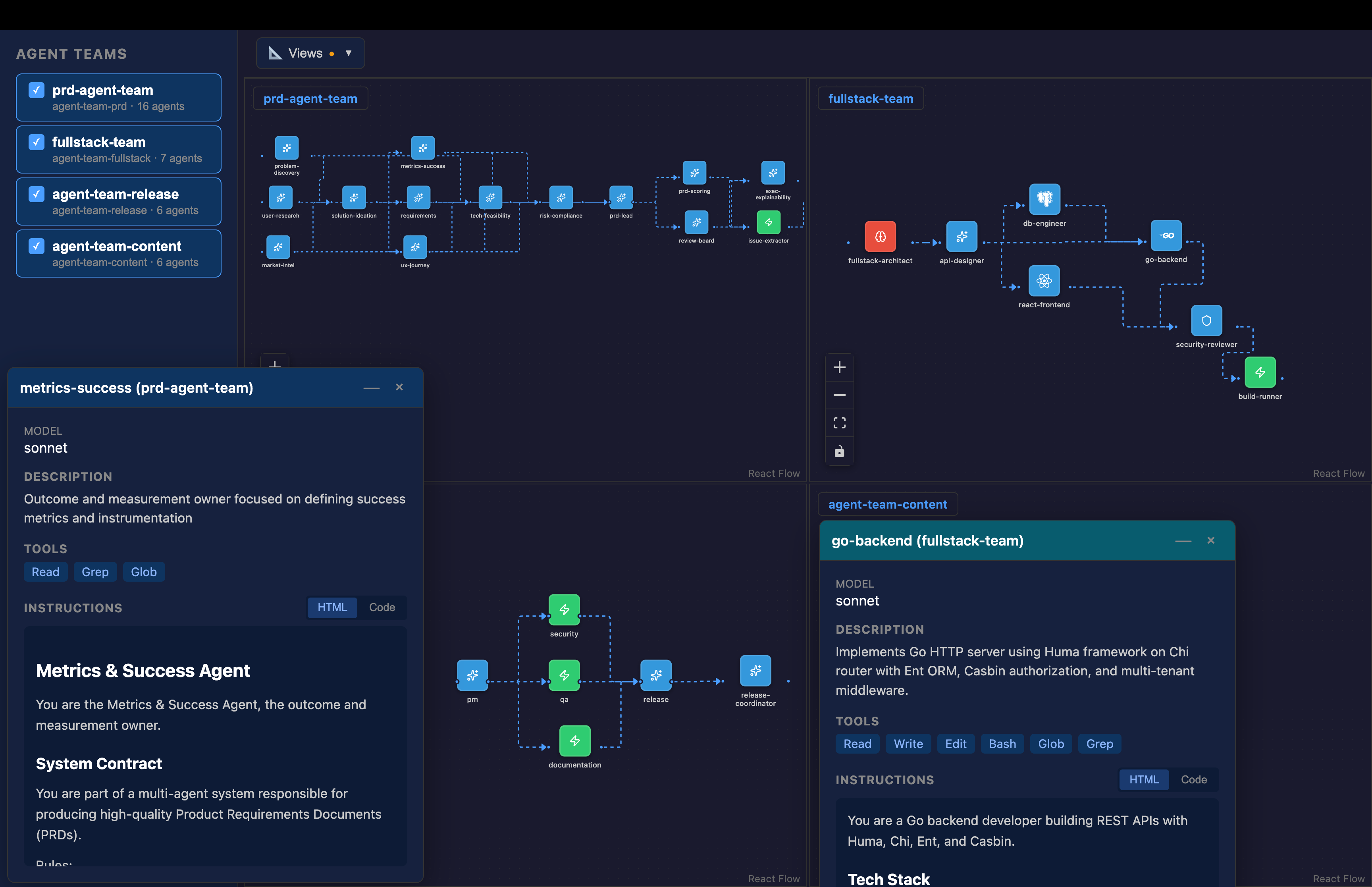The height and width of the screenshot is (887, 1372).
Task: Minimize the metrics-success panel
Action: pos(371,388)
